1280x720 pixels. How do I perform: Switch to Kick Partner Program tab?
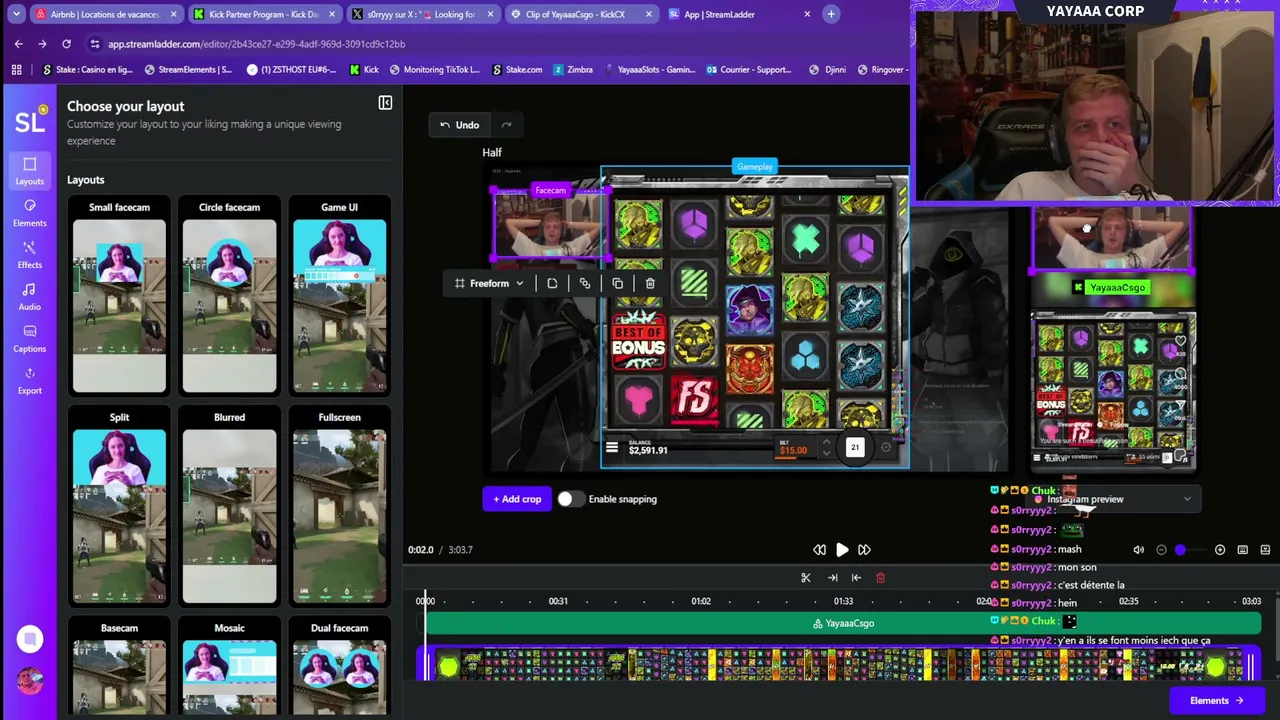(x=263, y=14)
